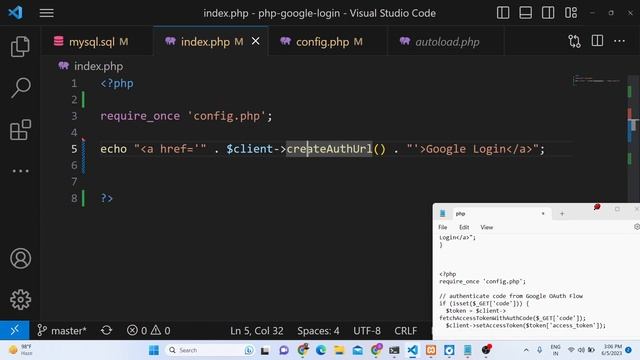Image resolution: width=640 pixels, height=360 pixels.
Task: Click index.php in the breadcrumb
Action: (x=98, y=66)
